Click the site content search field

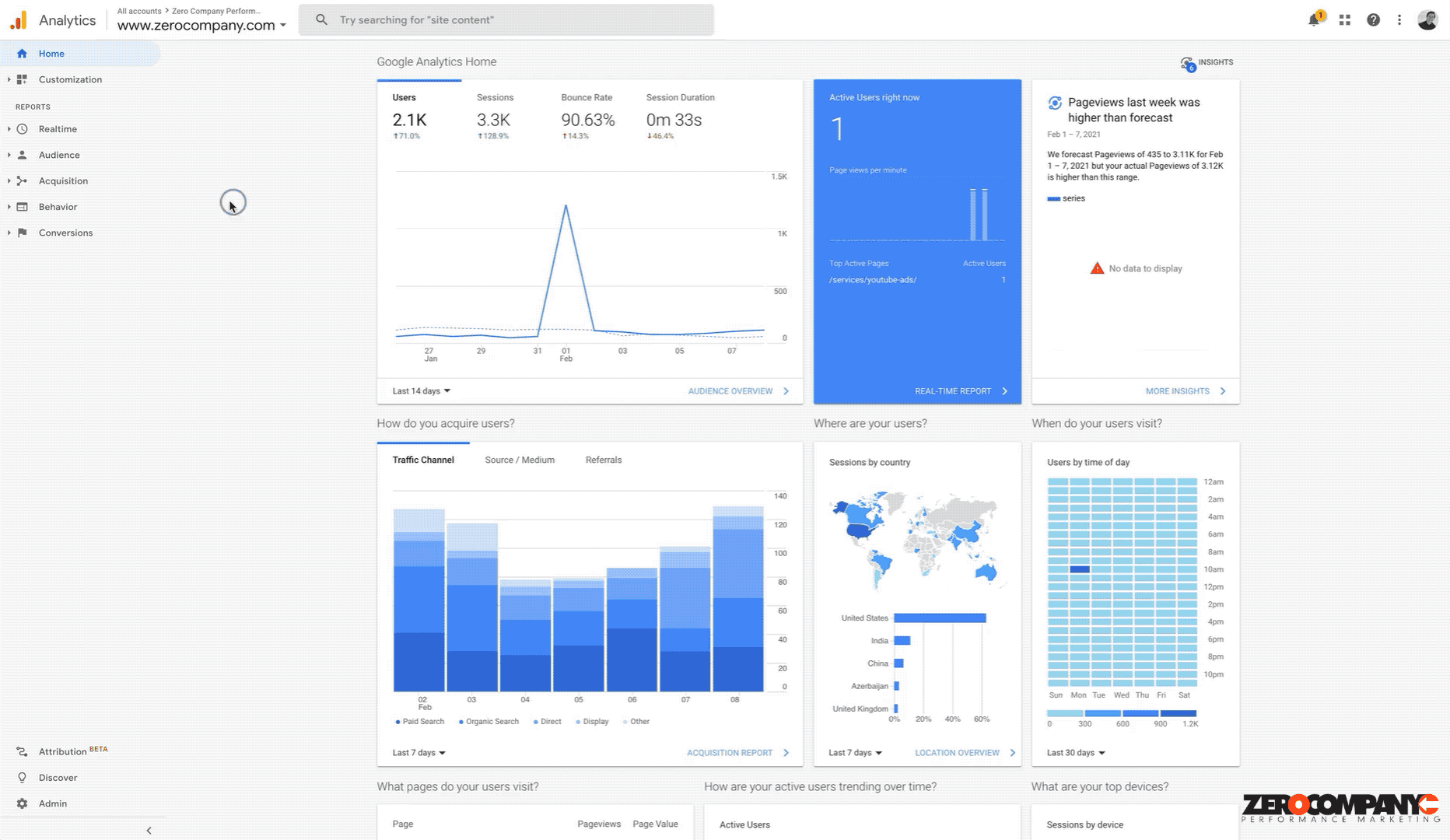pos(506,19)
